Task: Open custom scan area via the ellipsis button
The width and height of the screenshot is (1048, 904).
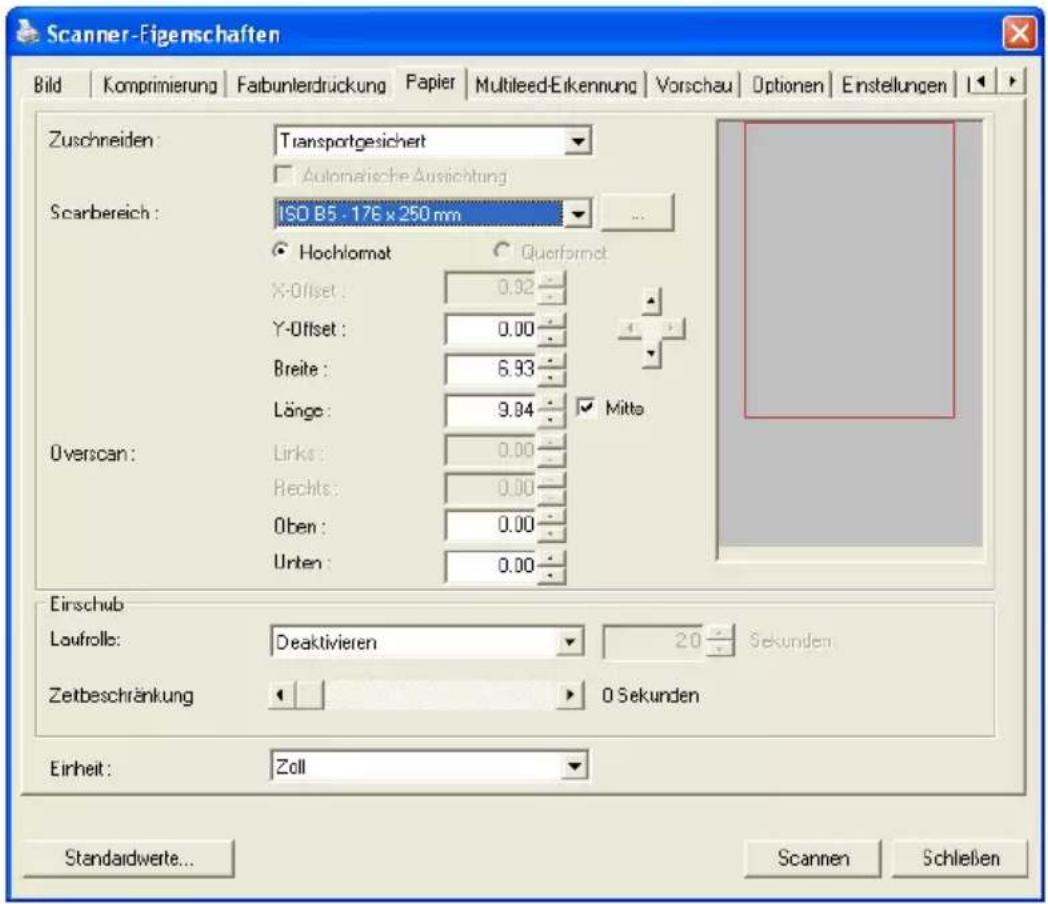Action: pyautogui.click(x=638, y=214)
